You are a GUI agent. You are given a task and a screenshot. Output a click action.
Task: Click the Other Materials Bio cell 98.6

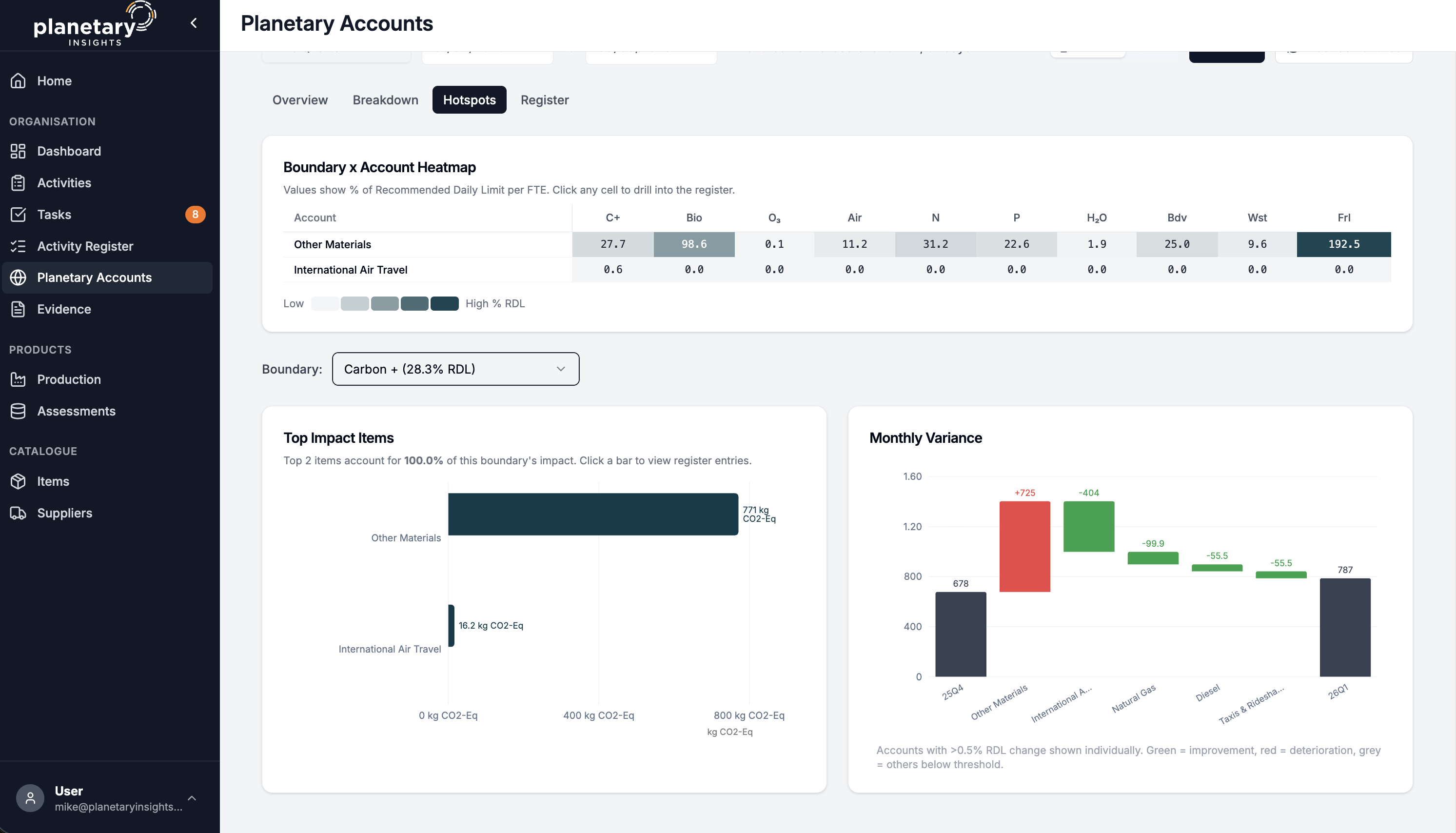694,244
